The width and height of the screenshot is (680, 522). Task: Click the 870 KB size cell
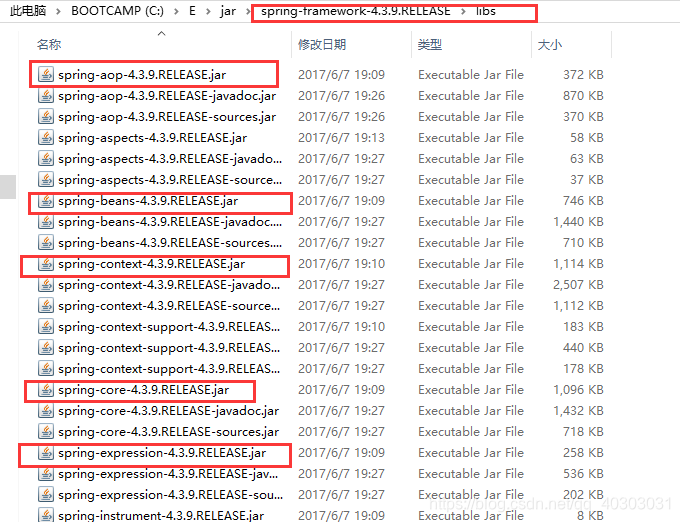click(583, 95)
